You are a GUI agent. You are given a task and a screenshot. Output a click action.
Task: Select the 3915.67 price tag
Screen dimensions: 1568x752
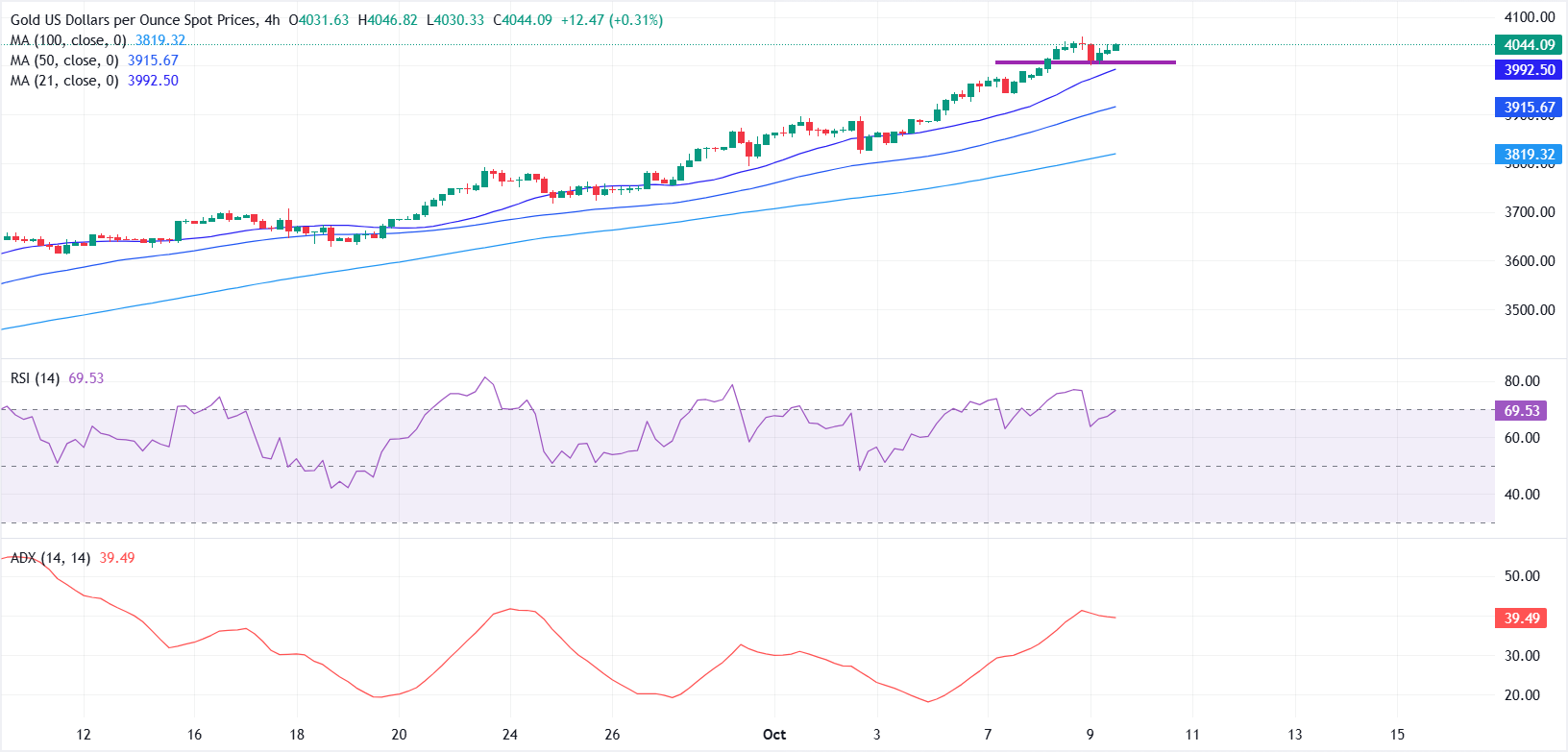pos(1529,108)
